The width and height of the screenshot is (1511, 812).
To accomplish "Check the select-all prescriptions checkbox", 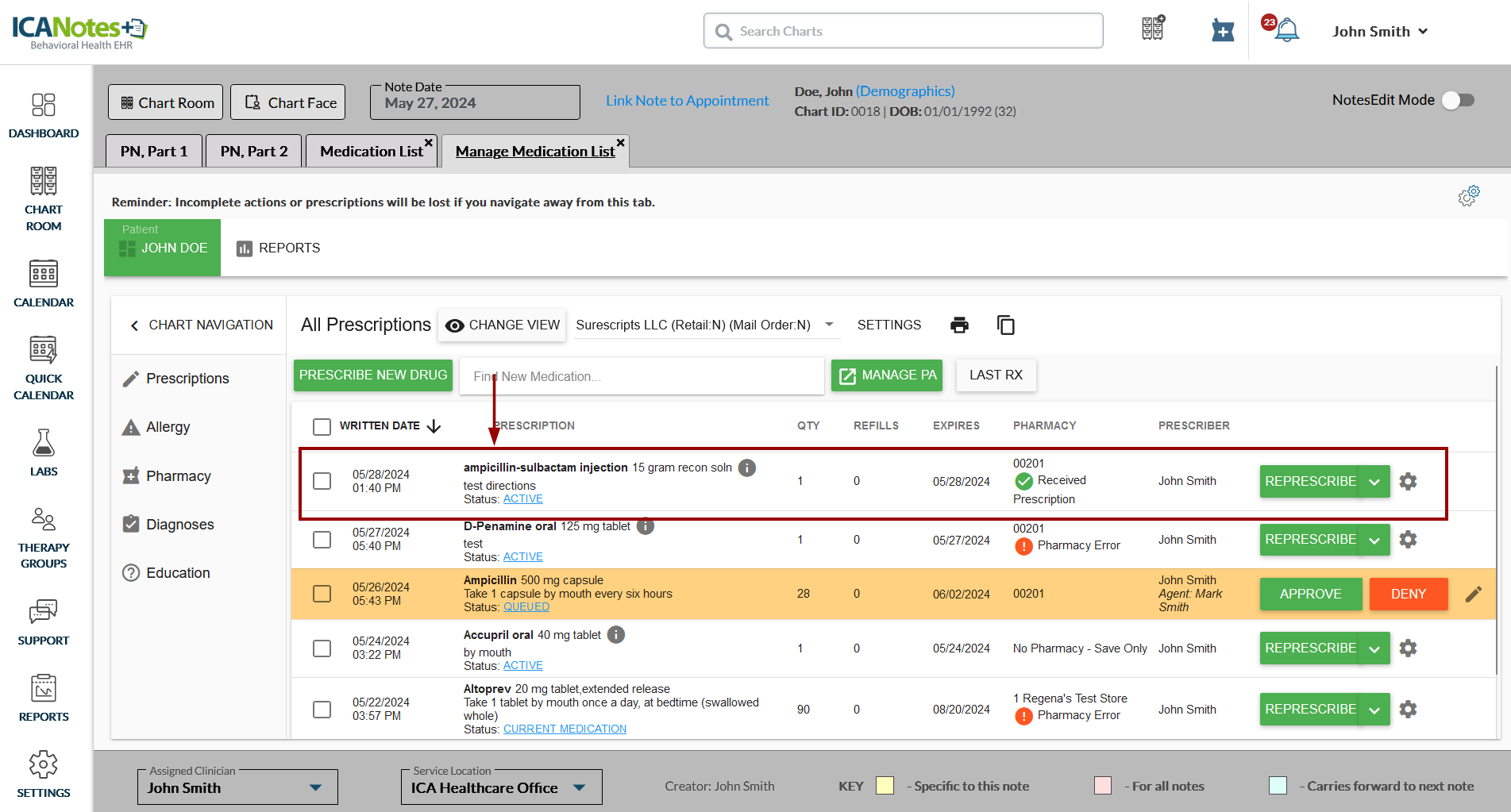I will [322, 427].
